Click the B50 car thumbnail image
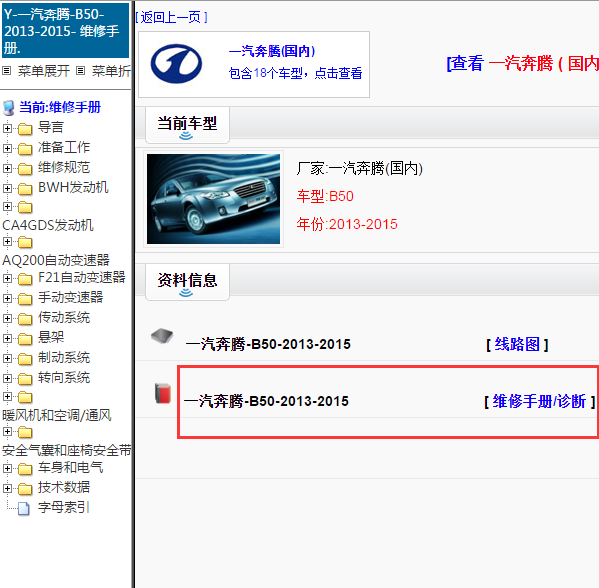Viewport: 599px width, 588px height. coord(213,199)
